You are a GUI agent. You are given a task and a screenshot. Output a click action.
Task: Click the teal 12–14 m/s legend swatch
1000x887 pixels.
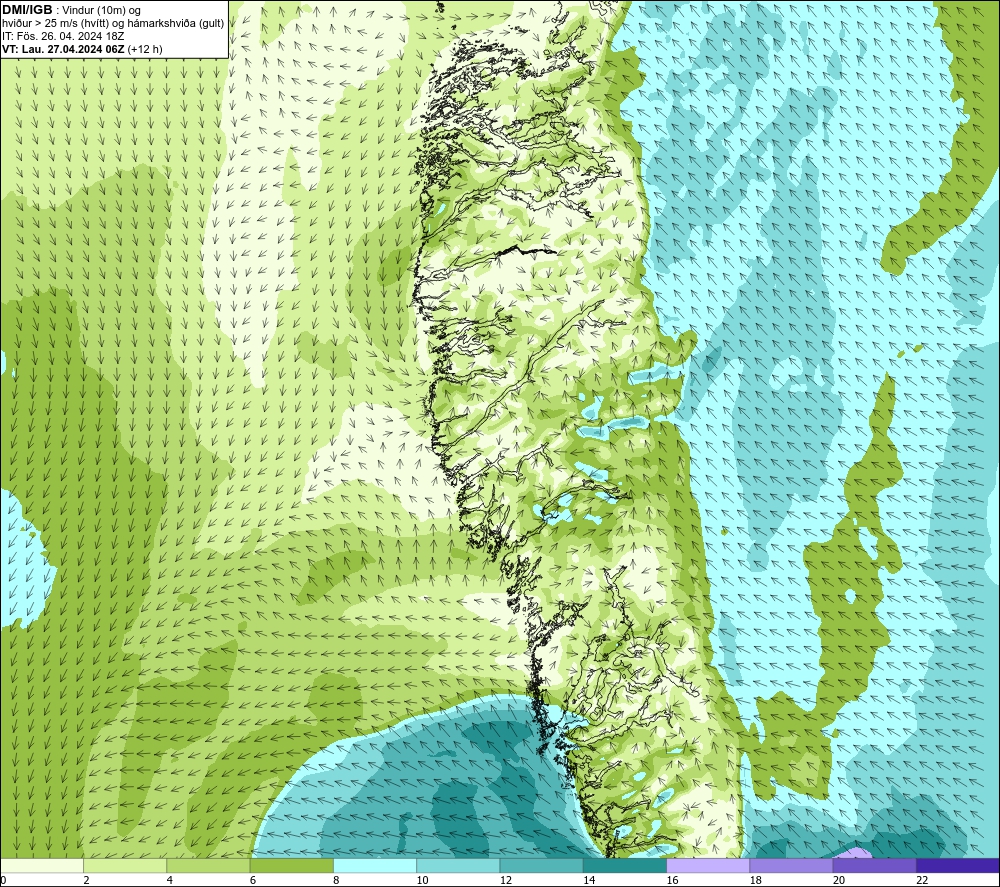541,865
